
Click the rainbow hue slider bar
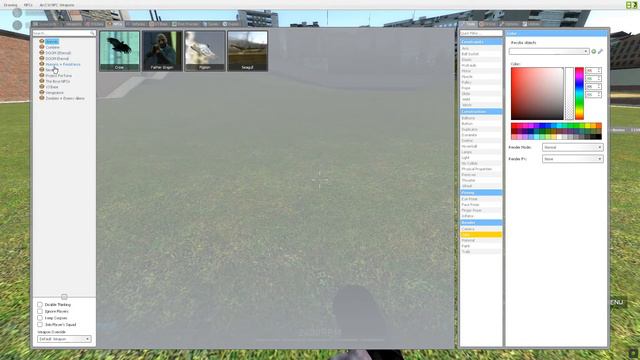pos(580,93)
